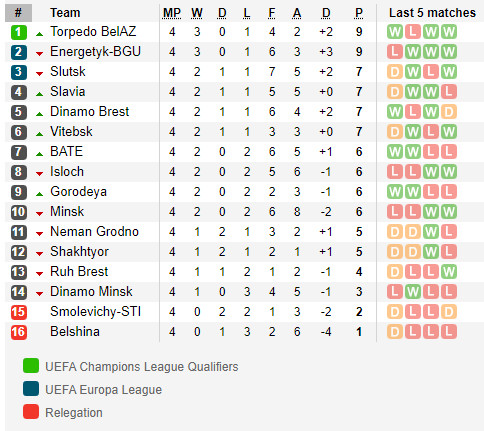Click the red rank 16 badge for Belshina

[19, 332]
